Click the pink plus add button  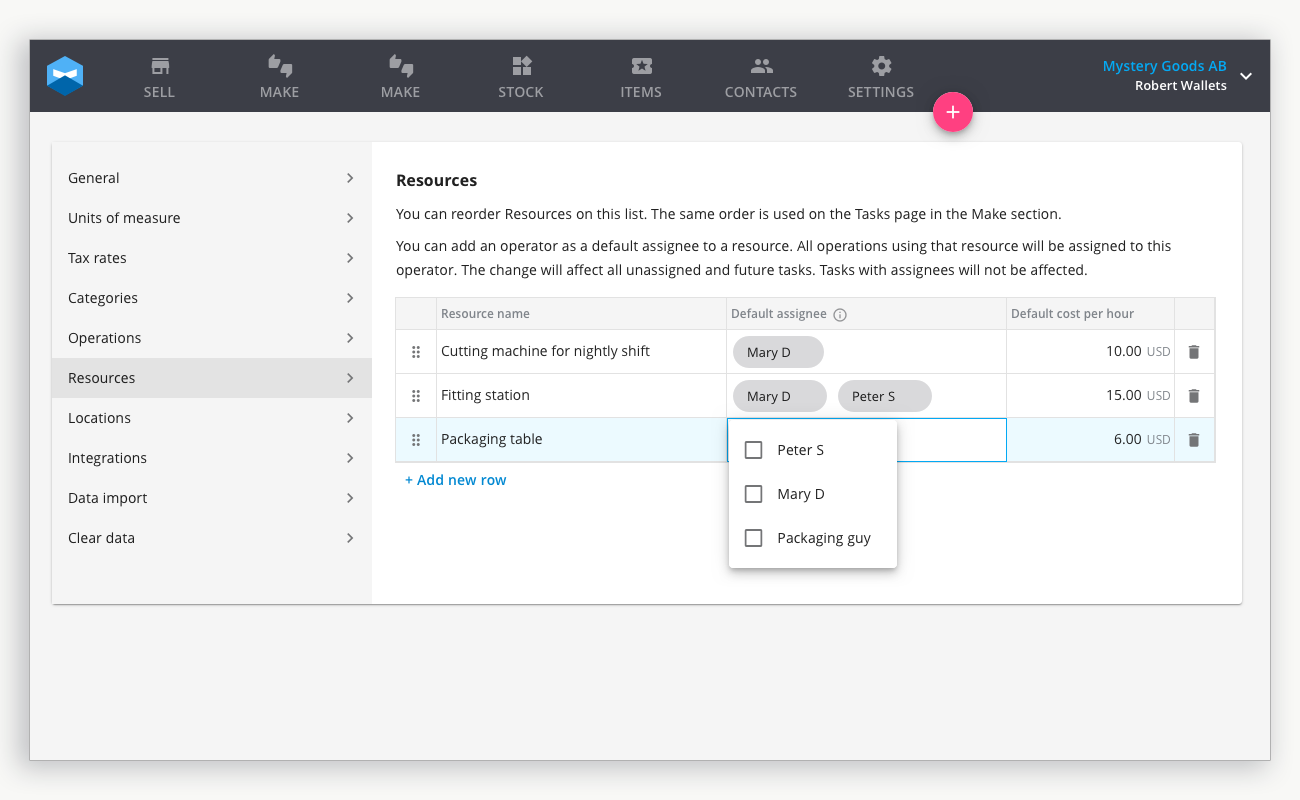click(953, 113)
